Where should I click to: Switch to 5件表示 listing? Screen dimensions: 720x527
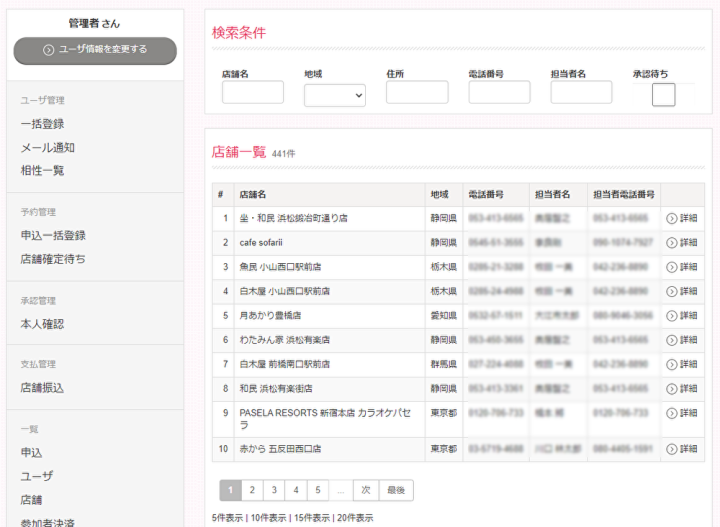pyautogui.click(x=228, y=518)
